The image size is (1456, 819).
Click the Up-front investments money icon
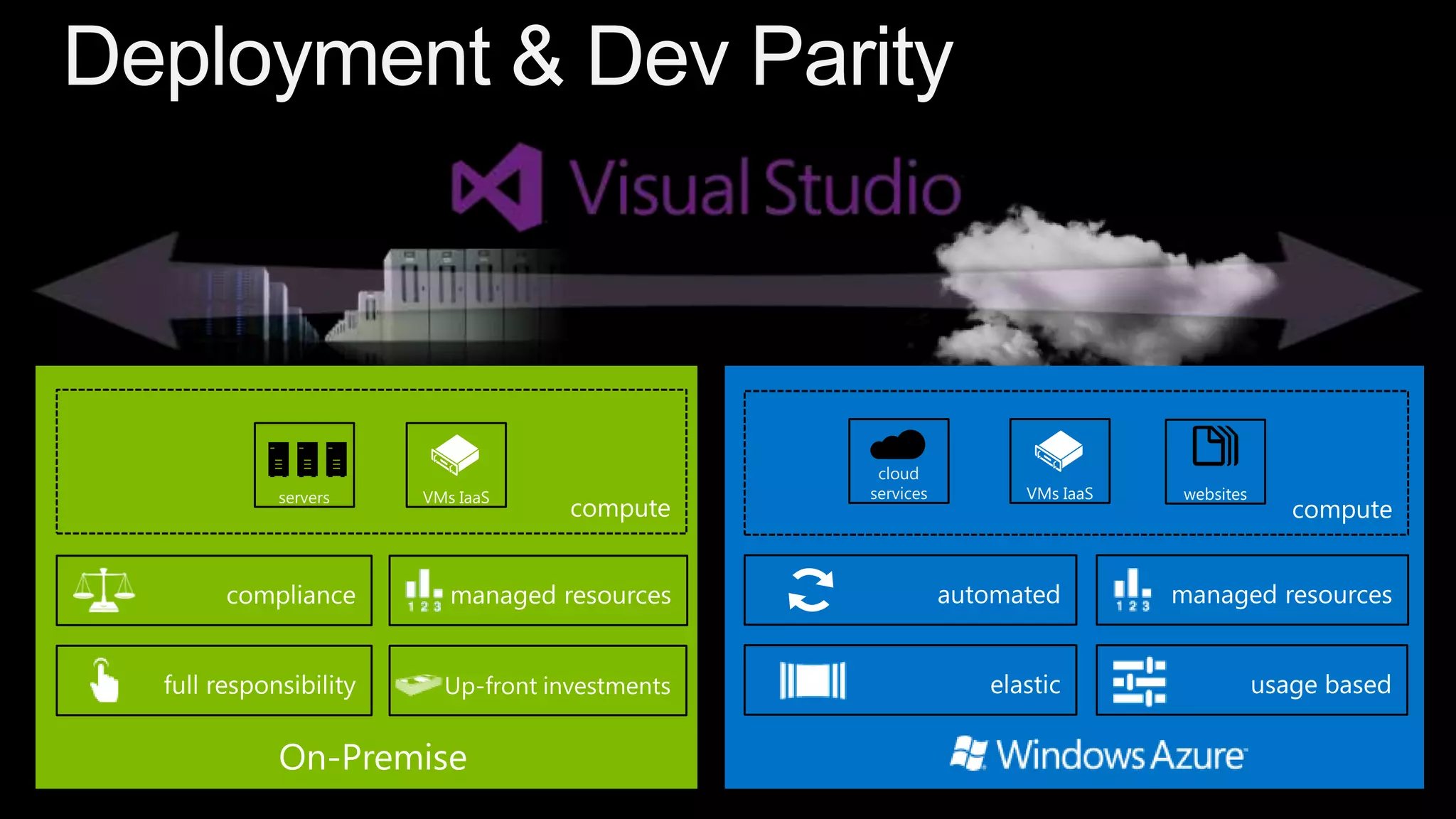[x=418, y=685]
